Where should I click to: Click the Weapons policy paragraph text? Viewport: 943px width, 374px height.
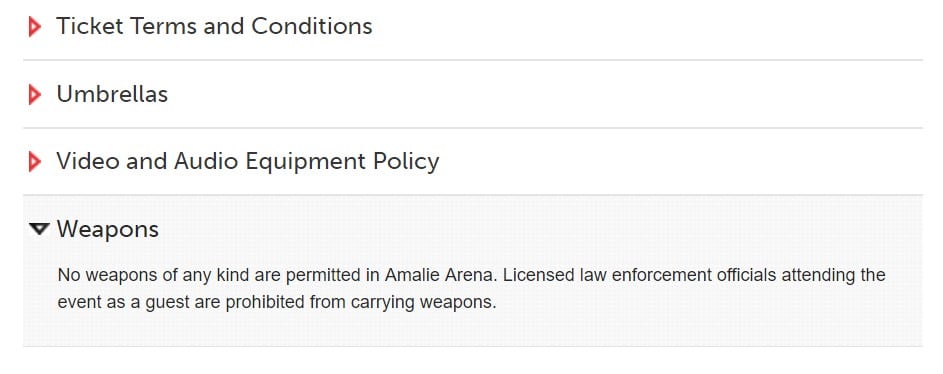(x=472, y=289)
